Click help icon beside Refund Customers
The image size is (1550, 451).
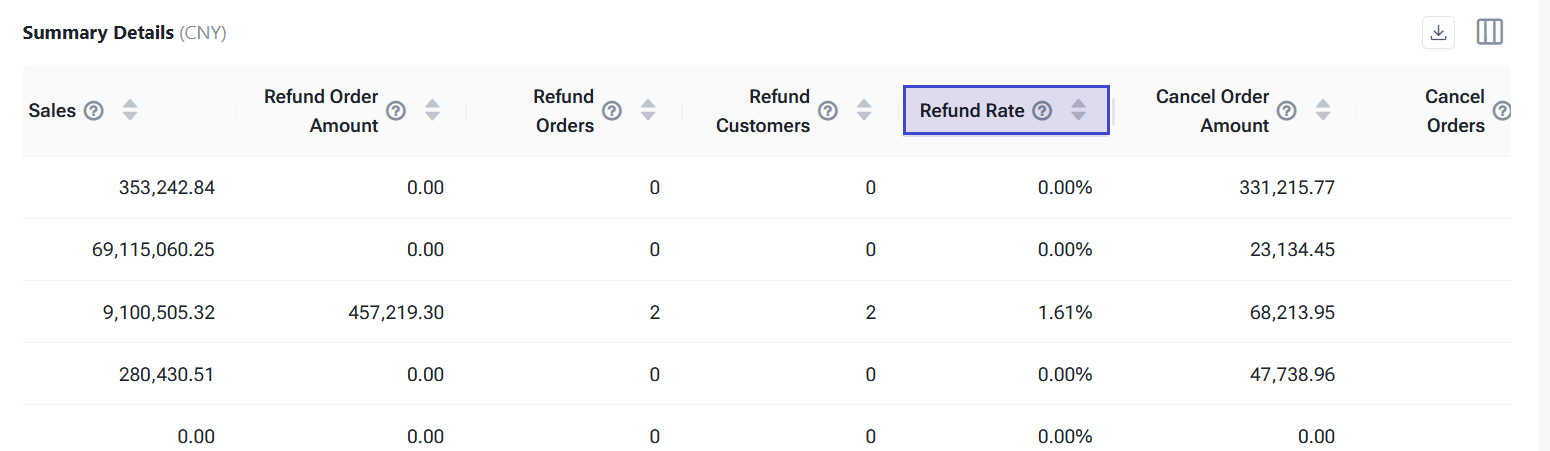(x=828, y=111)
